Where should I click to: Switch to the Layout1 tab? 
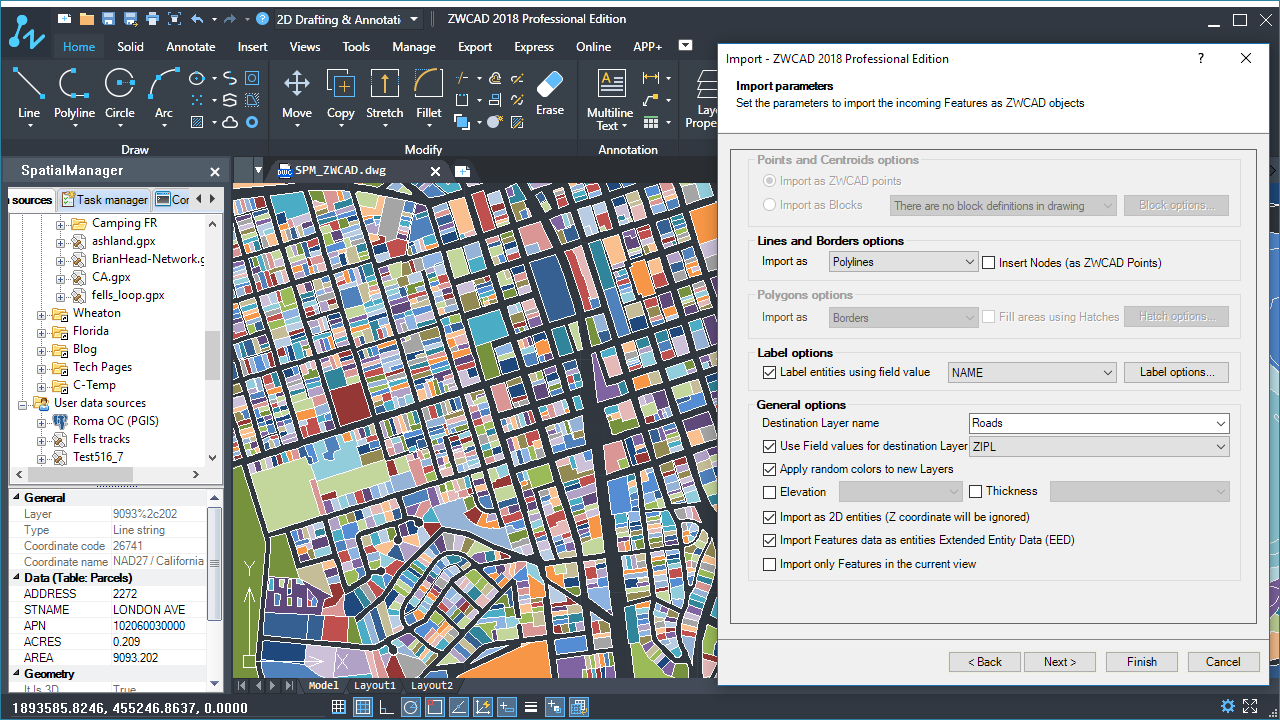pos(374,686)
